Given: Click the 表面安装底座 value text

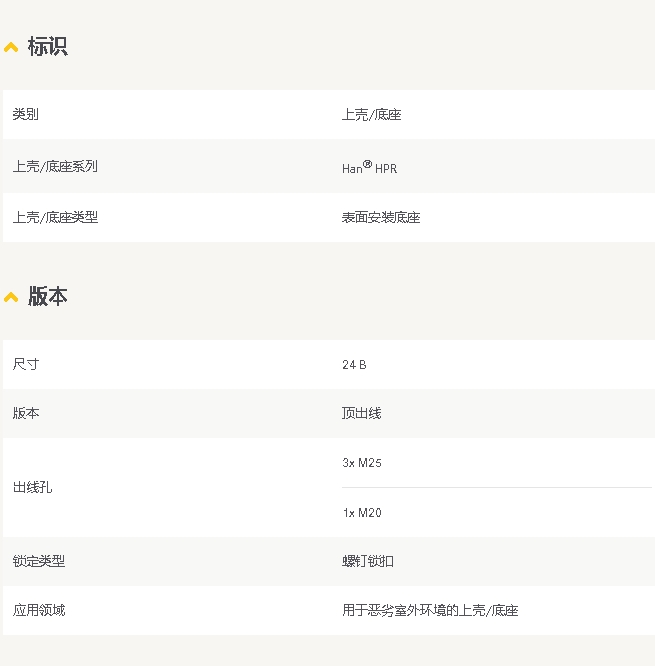Looking at the screenshot, I should click(381, 217).
